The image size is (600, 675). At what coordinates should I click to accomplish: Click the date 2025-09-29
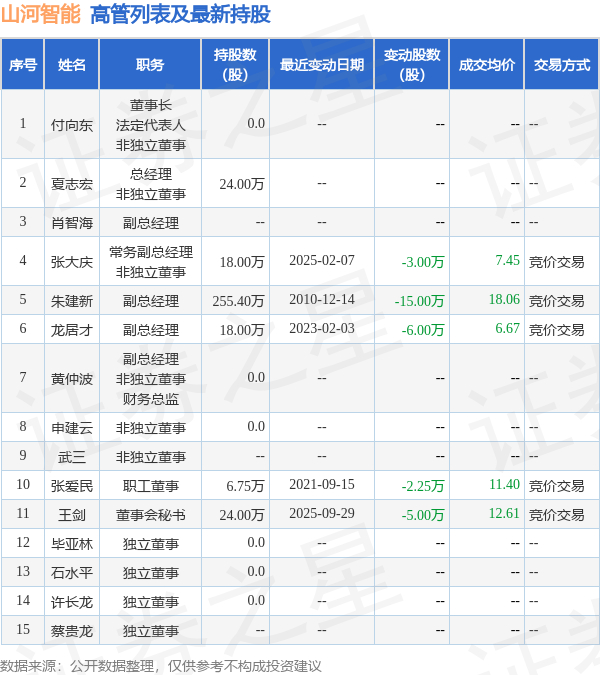[x=322, y=513]
